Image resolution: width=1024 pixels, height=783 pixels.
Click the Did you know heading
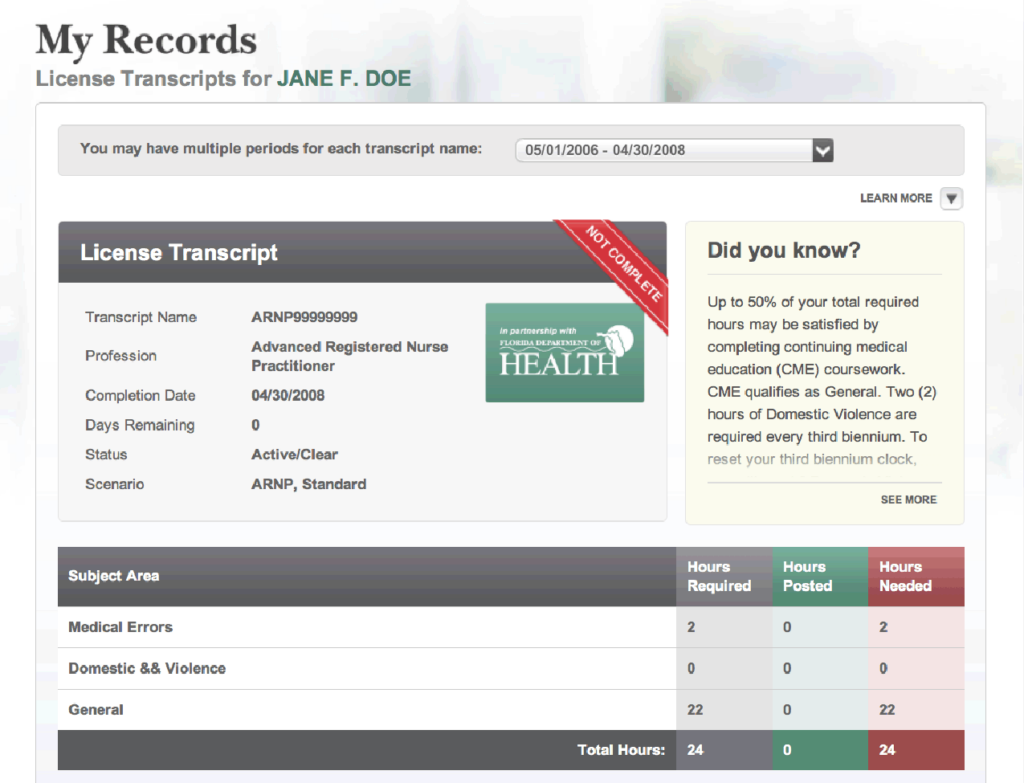[x=783, y=250]
